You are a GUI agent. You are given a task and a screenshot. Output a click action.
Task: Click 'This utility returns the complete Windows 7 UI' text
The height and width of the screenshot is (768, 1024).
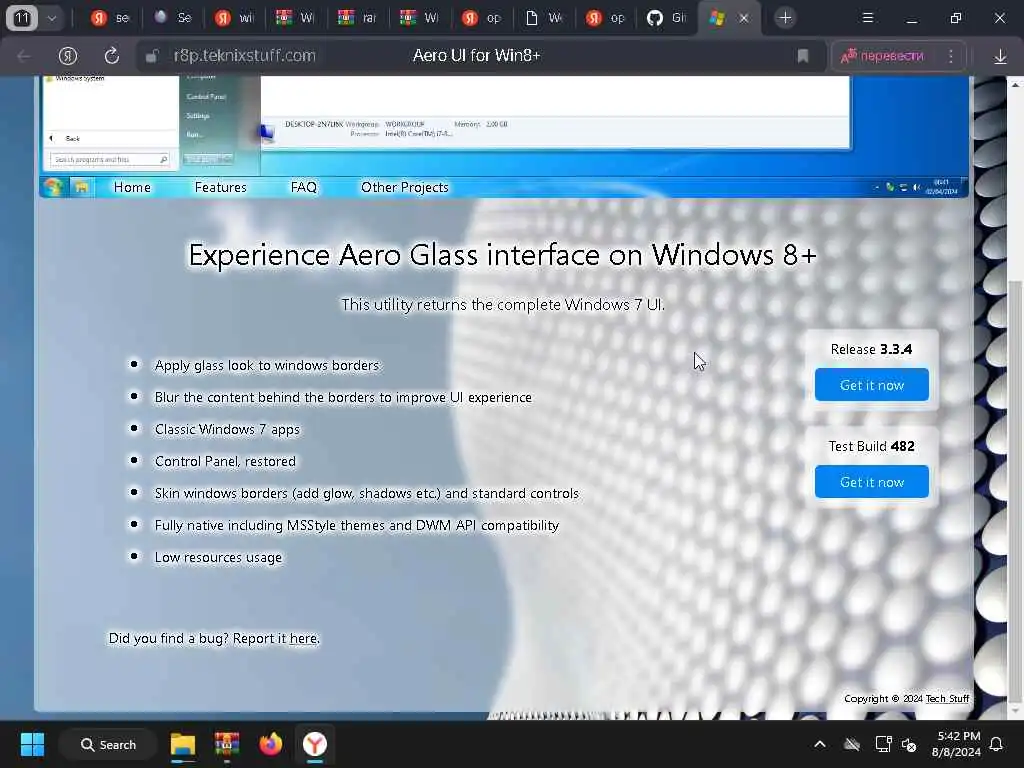coord(503,304)
